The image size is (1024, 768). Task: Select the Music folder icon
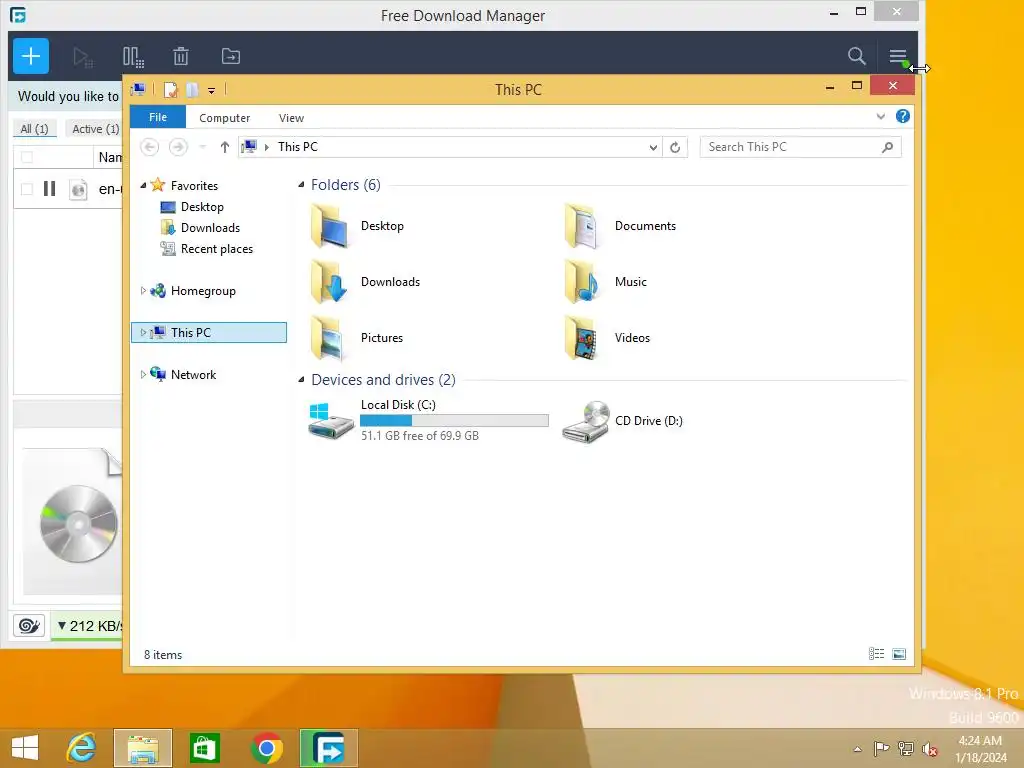click(581, 282)
